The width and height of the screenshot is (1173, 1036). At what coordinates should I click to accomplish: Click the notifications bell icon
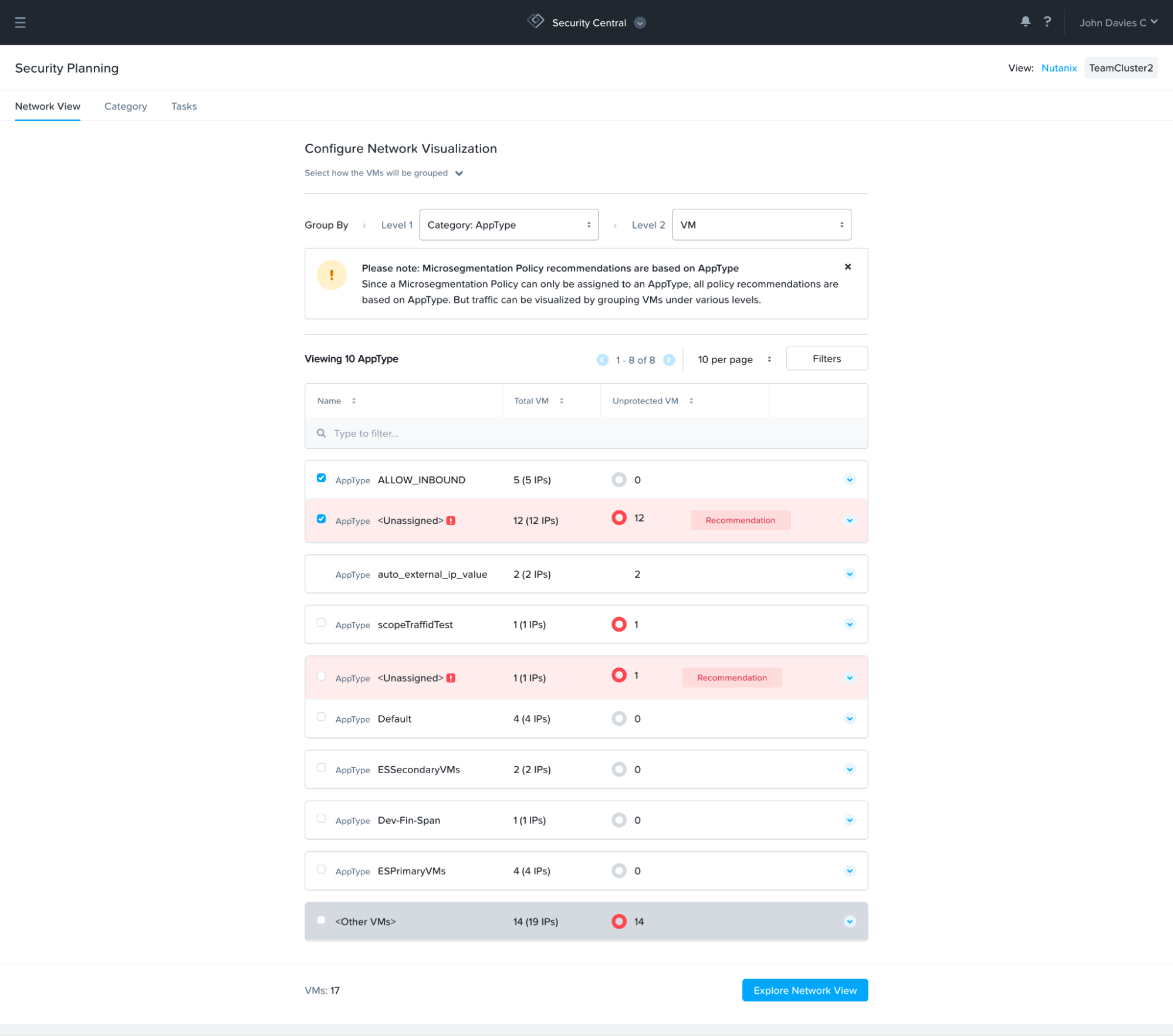coord(1025,22)
